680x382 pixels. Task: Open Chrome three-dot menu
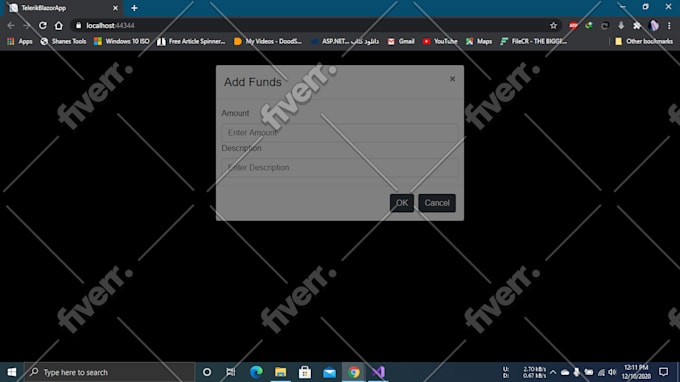669,26
